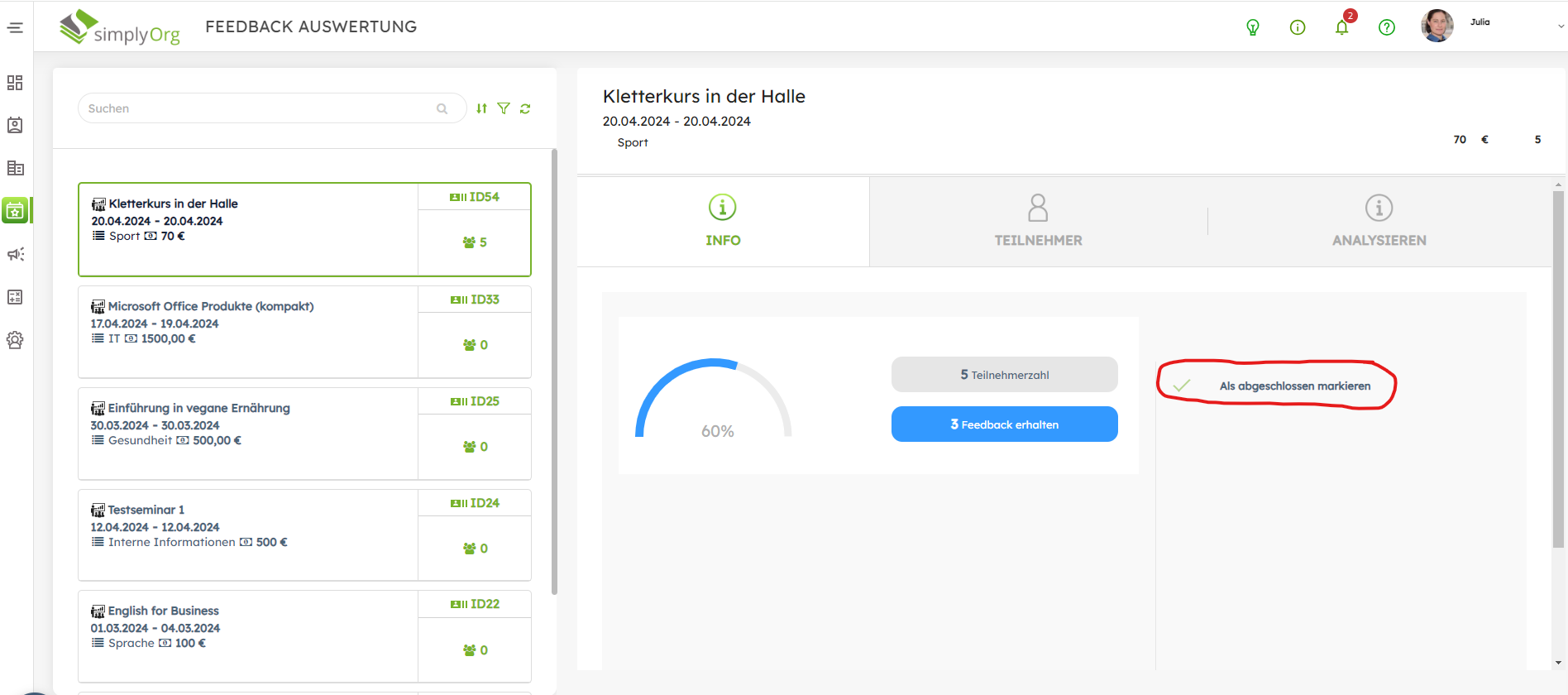Image resolution: width=1568 pixels, height=695 pixels.
Task: Click the 5 Teilnehmerzahl button
Action: pyautogui.click(x=1004, y=375)
